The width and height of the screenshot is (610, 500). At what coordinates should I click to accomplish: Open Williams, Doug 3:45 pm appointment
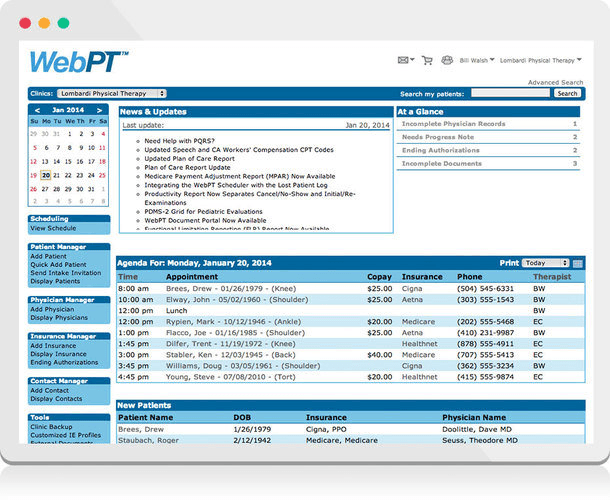243,366
